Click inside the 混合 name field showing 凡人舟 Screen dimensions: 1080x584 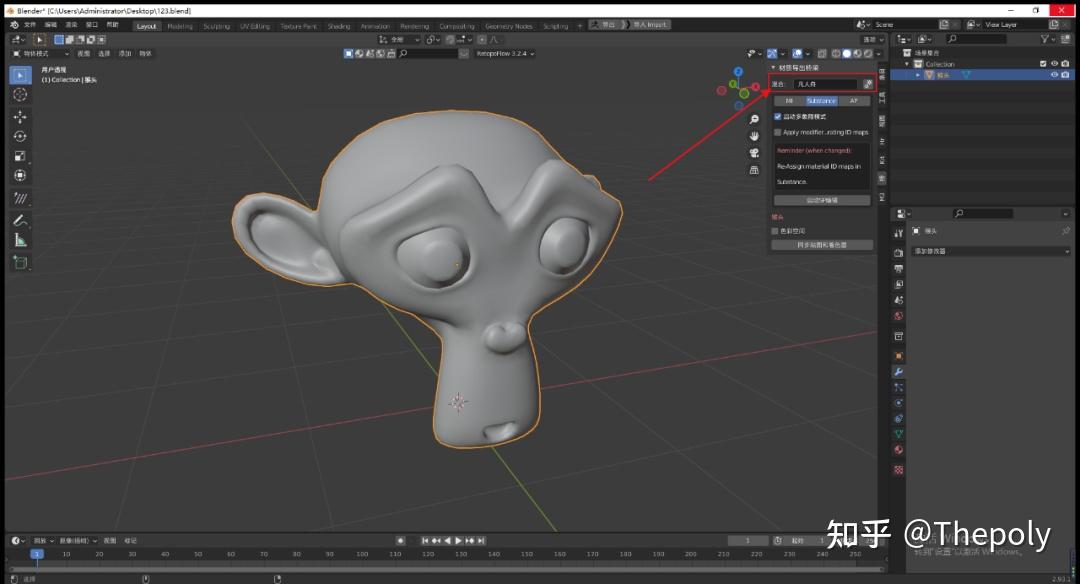[x=825, y=84]
